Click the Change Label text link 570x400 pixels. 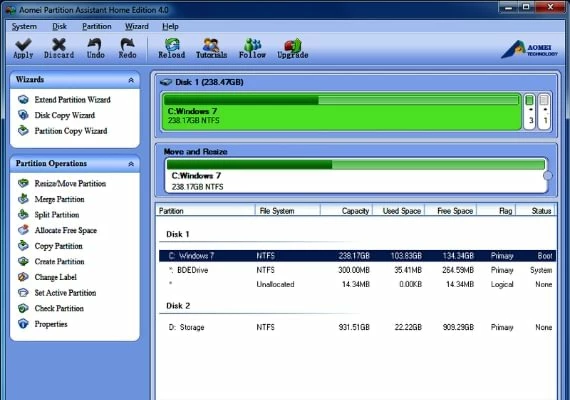[56, 277]
